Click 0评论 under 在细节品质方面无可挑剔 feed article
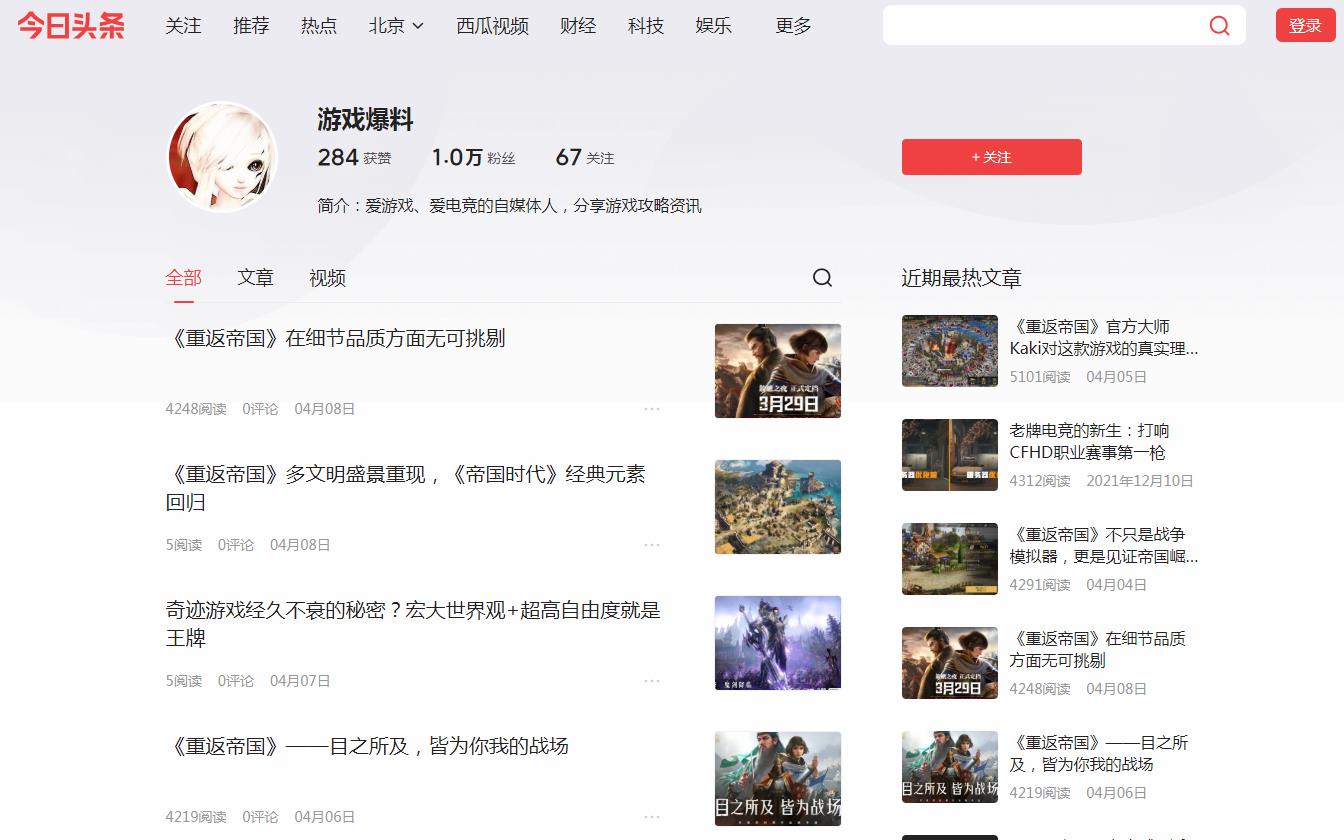This screenshot has height=840, width=1344. pos(260,409)
